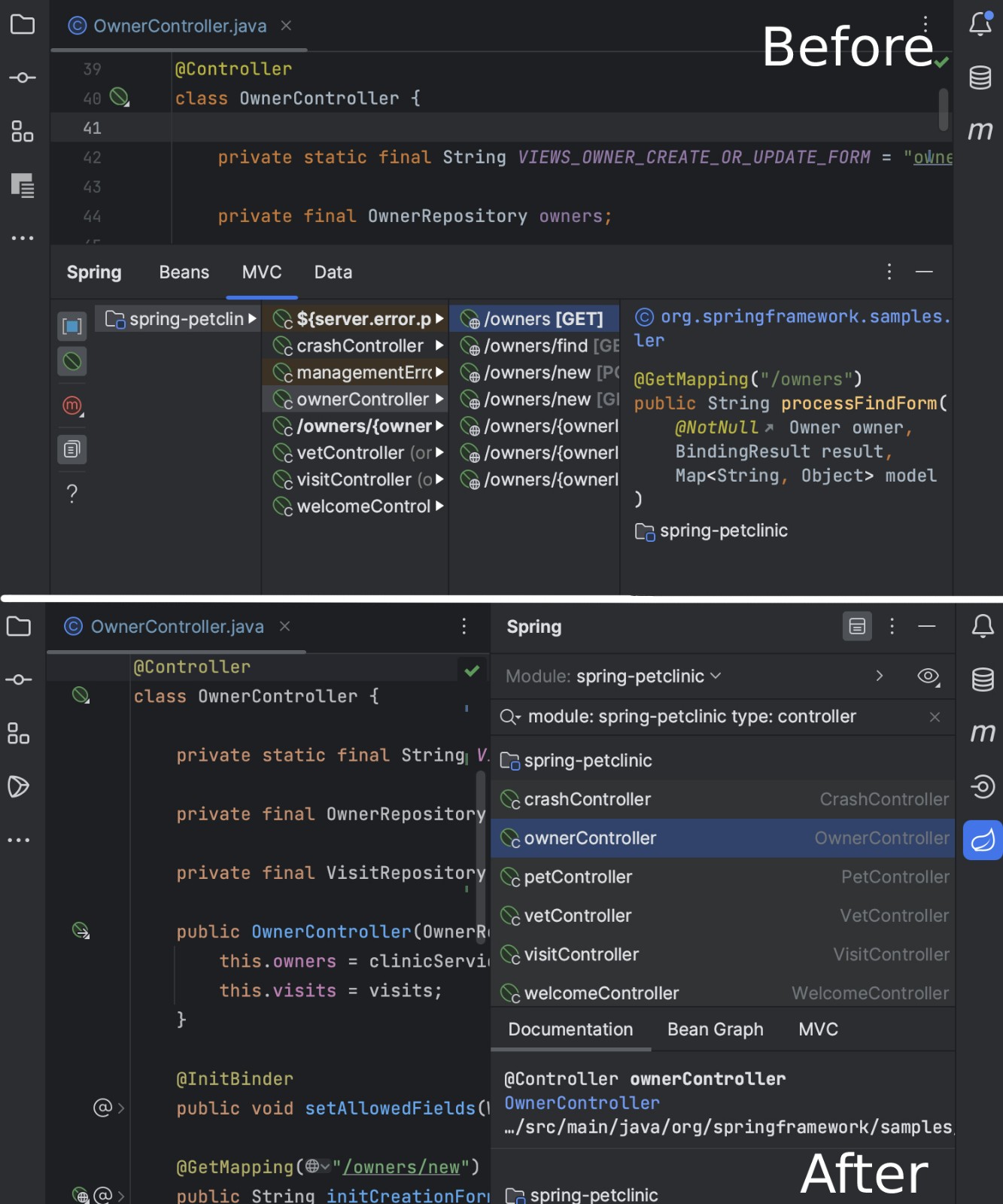1003x1204 pixels.
Task: Select petController in the beans list
Action: click(578, 877)
